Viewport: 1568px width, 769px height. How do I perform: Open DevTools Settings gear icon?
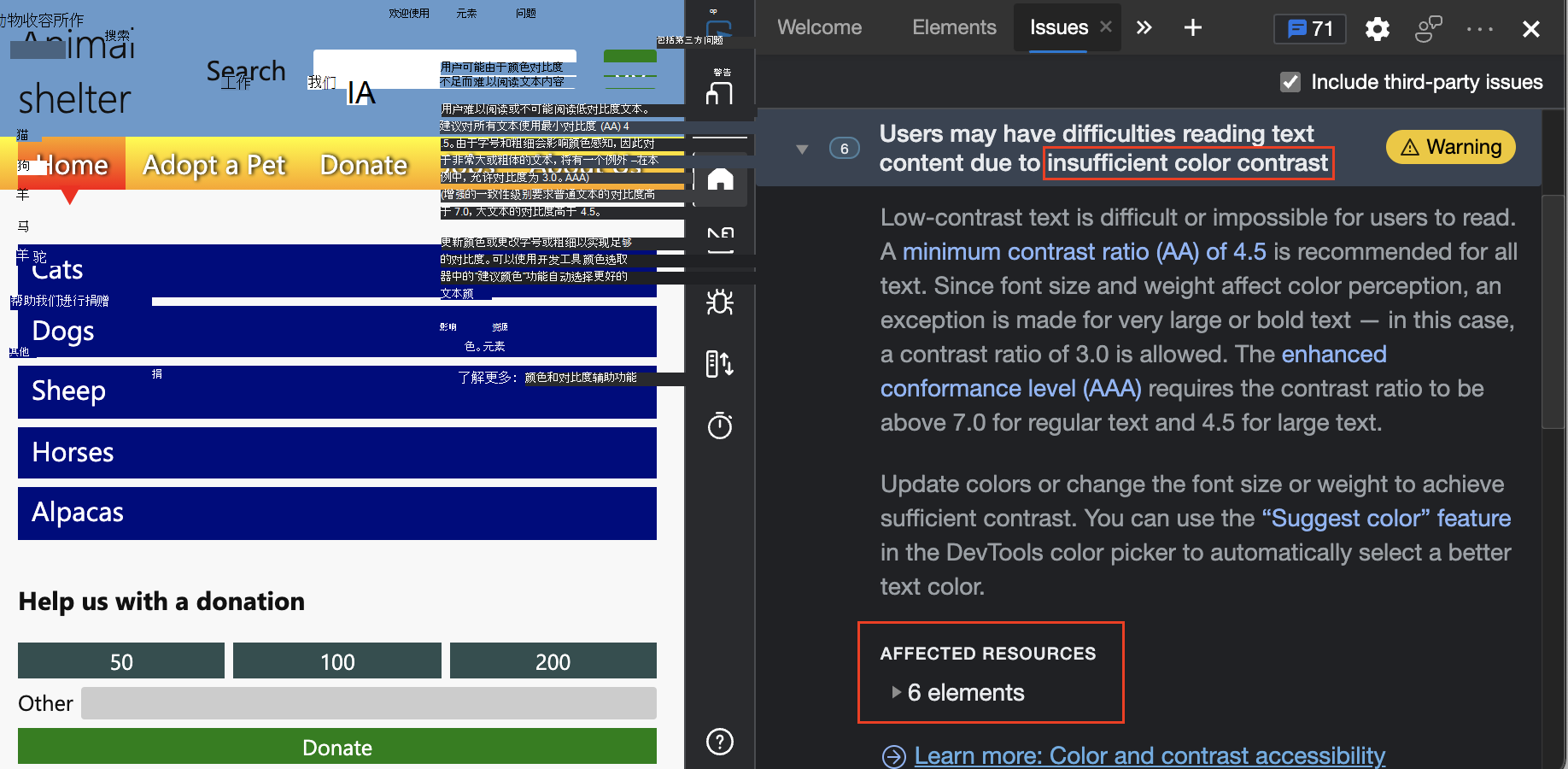pos(1377,29)
